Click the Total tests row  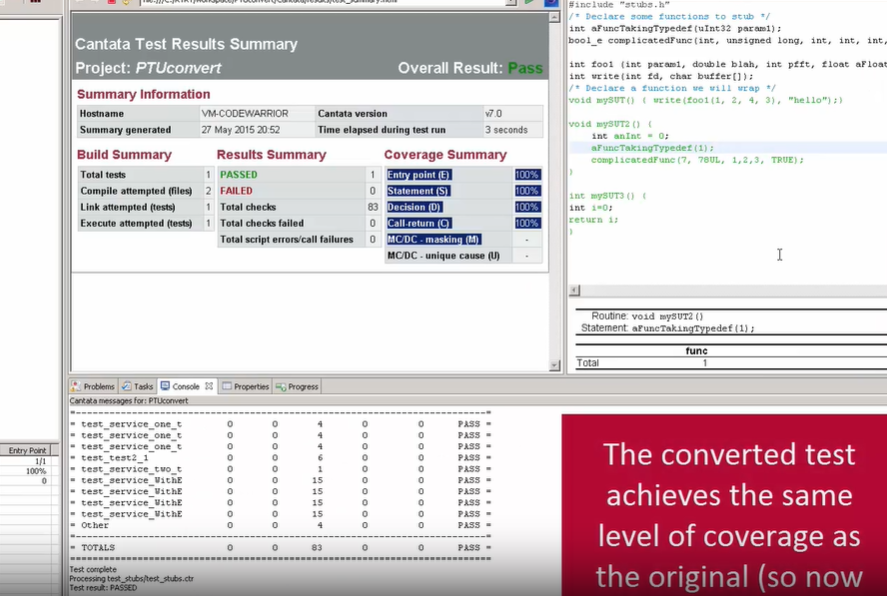click(x=145, y=175)
